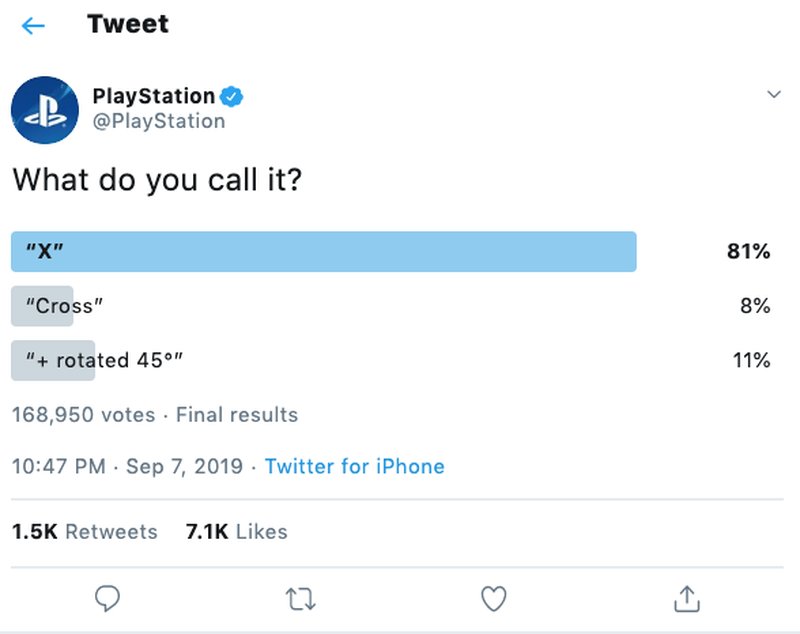Expand more options for this tweet
This screenshot has width=800, height=634.
[775, 93]
